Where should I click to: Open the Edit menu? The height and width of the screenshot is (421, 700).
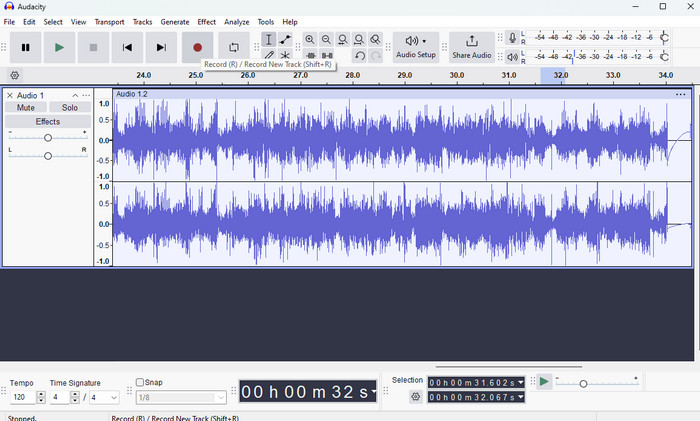click(29, 22)
